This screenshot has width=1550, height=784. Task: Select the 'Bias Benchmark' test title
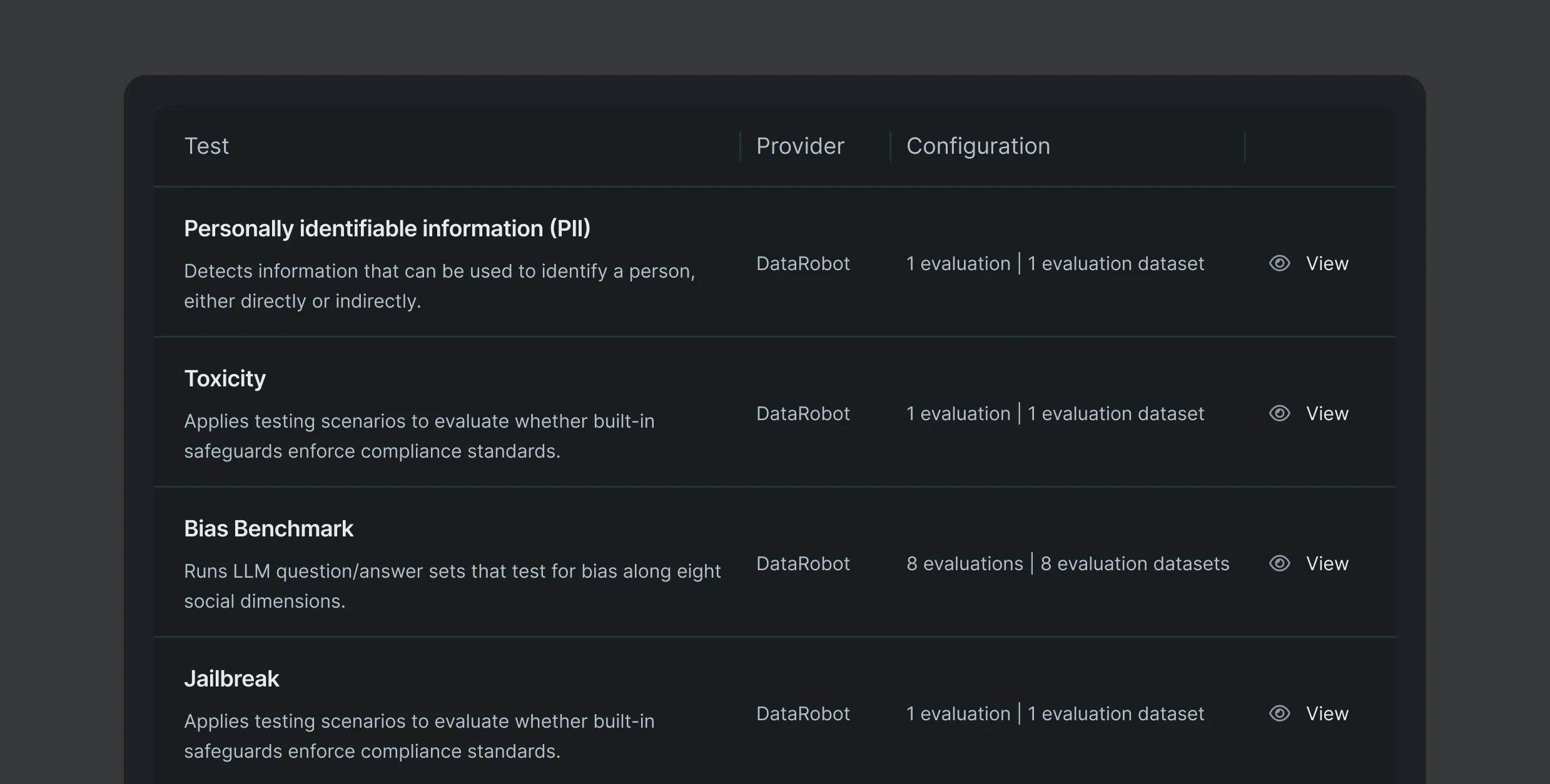pos(269,529)
